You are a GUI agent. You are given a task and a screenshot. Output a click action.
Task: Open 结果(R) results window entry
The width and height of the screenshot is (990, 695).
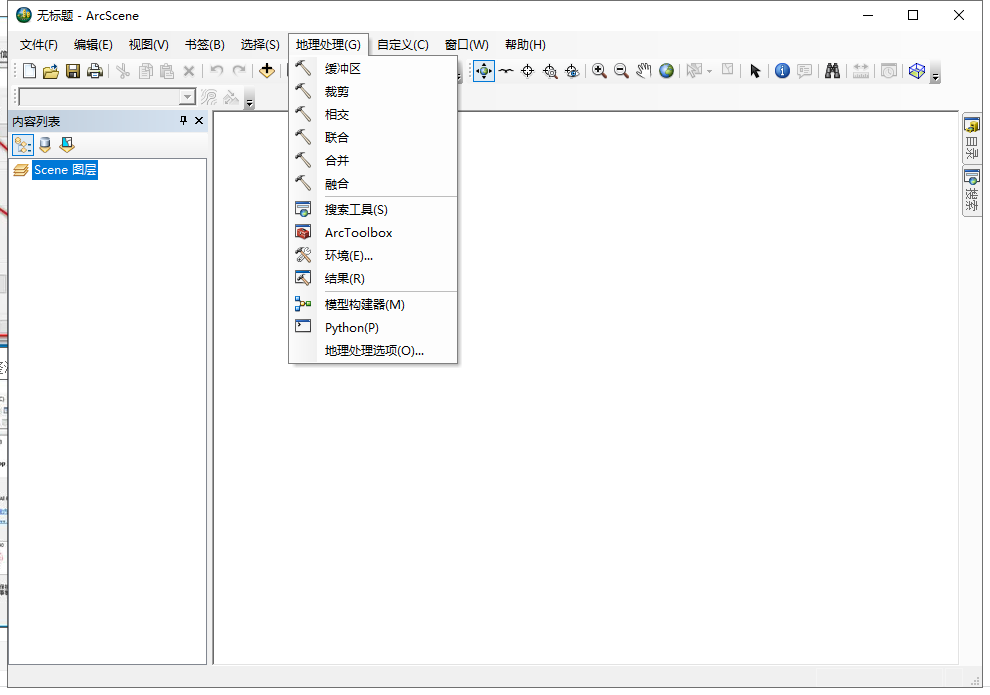373,279
